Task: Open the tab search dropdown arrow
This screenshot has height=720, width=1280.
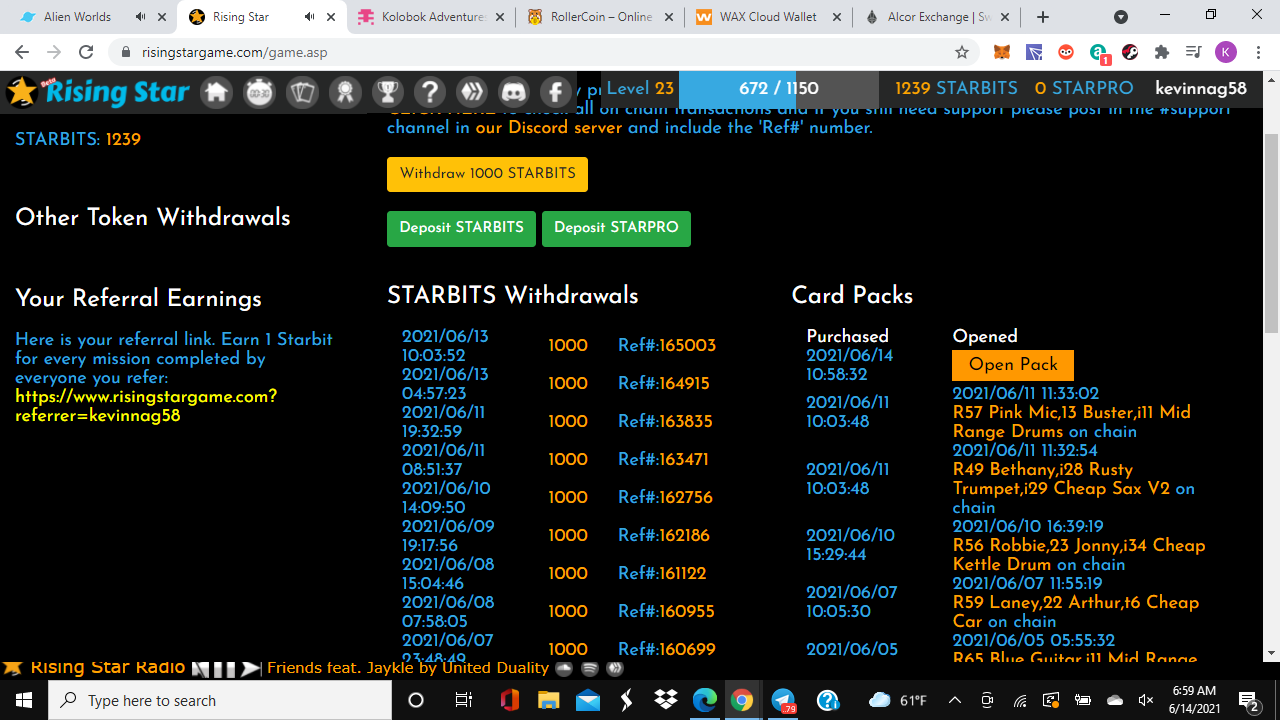Action: pos(1121,17)
